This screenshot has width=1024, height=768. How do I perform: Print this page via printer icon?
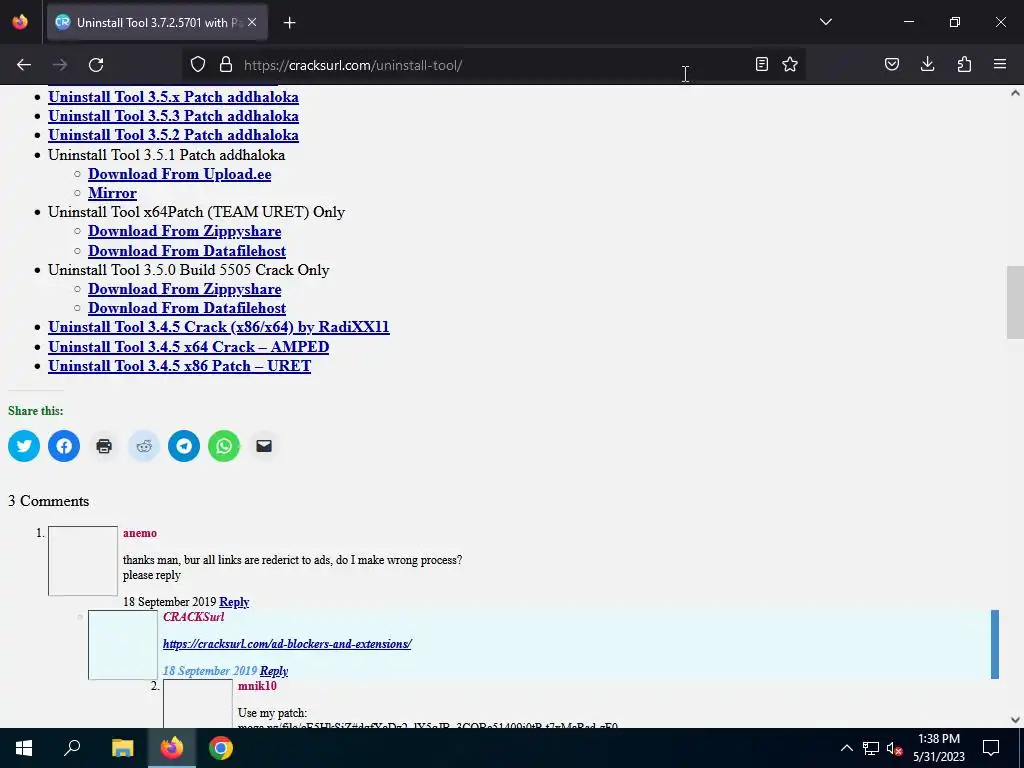point(104,446)
